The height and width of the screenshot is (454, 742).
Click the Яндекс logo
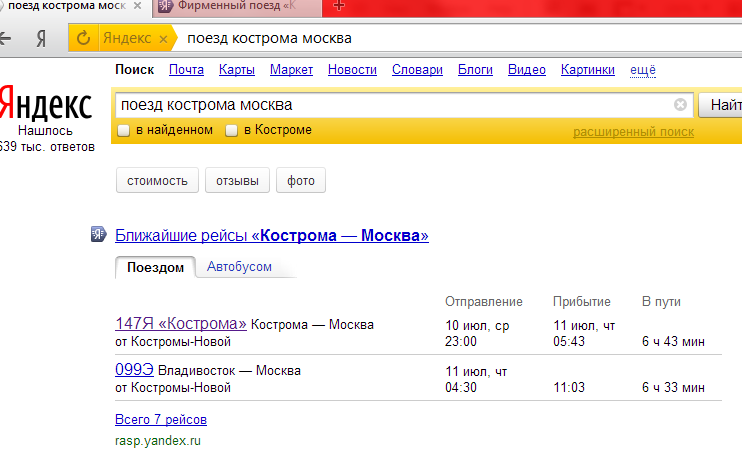(45, 103)
